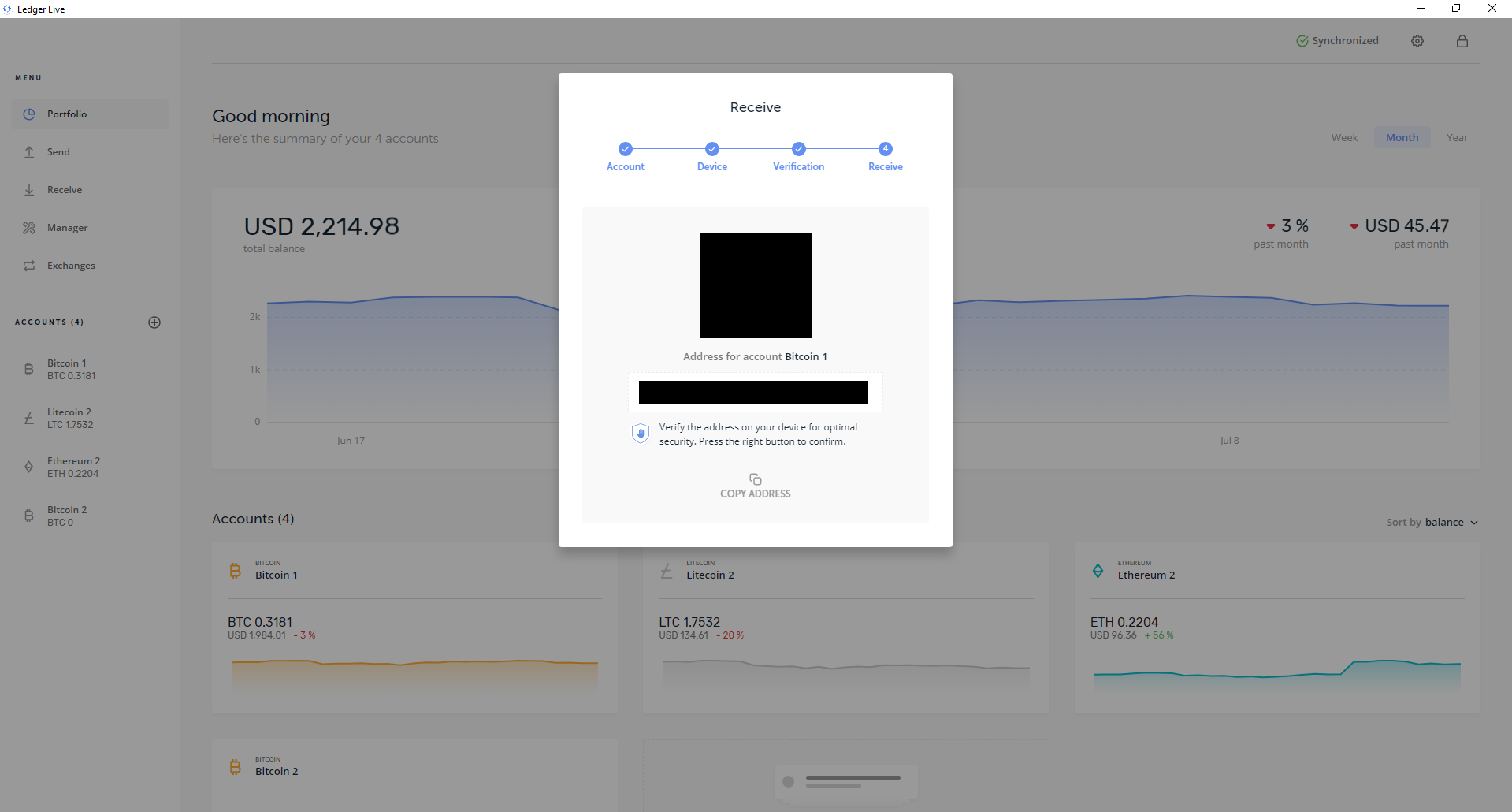
Task: Click the add account placeholder card
Action: tap(845, 776)
